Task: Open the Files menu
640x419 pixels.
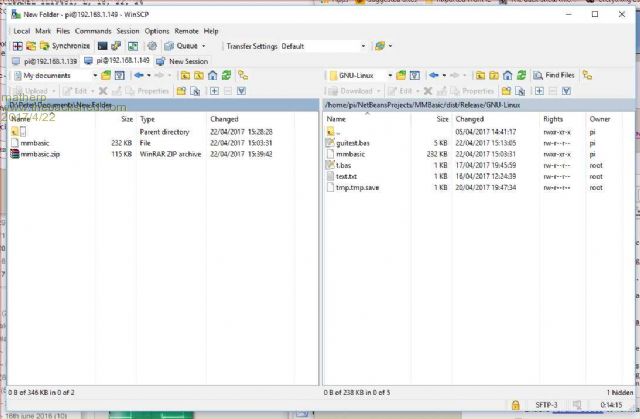Action: pyautogui.click(x=63, y=31)
